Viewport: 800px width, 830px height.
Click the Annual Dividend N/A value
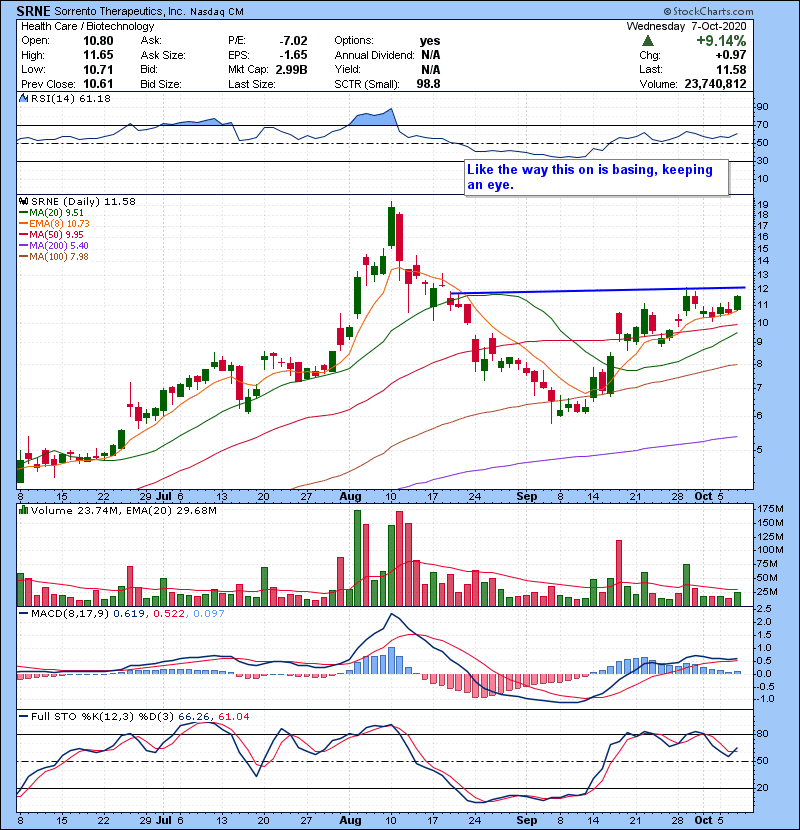tap(430, 55)
